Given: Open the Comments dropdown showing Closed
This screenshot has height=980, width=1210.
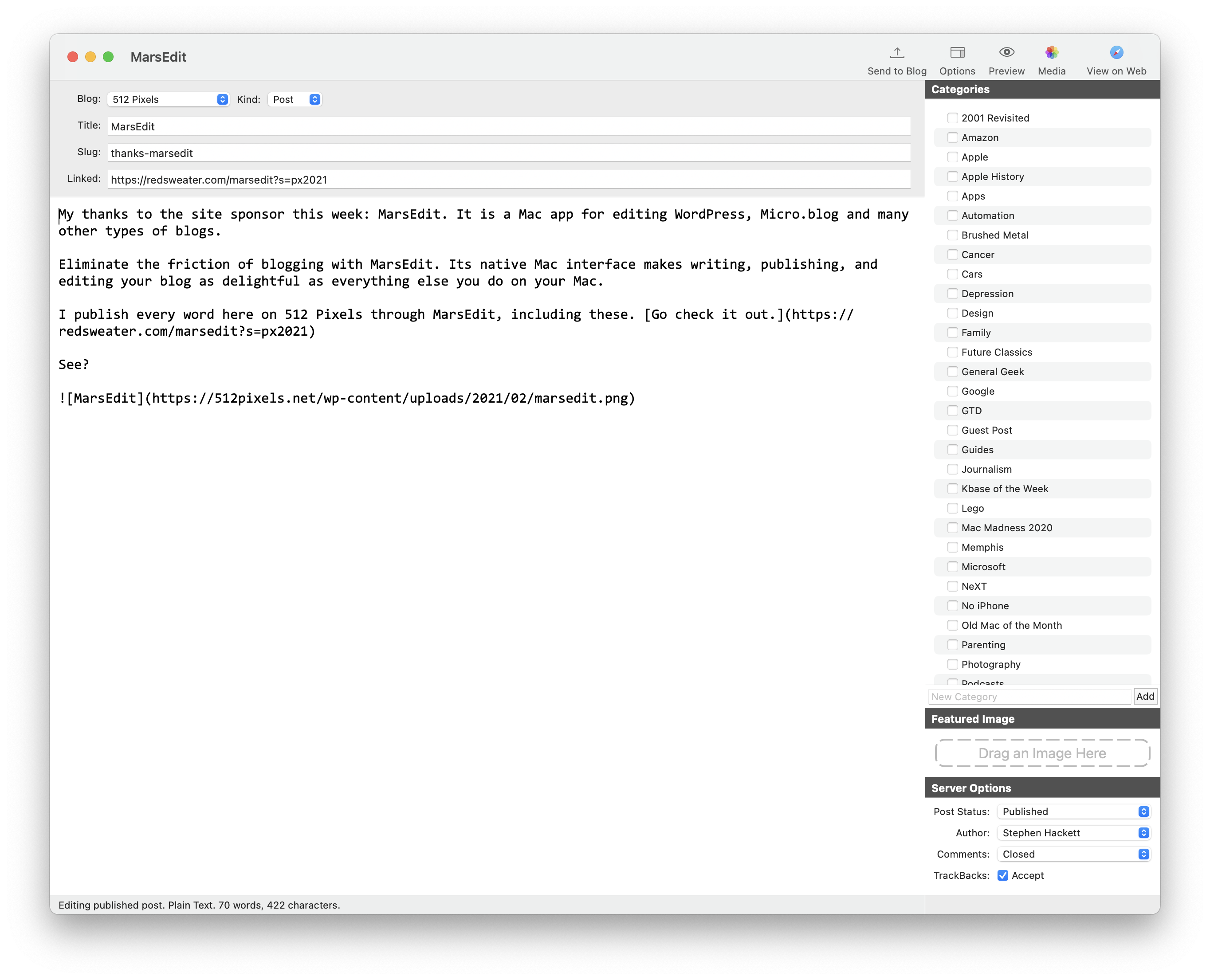Looking at the screenshot, I should click(x=1073, y=854).
